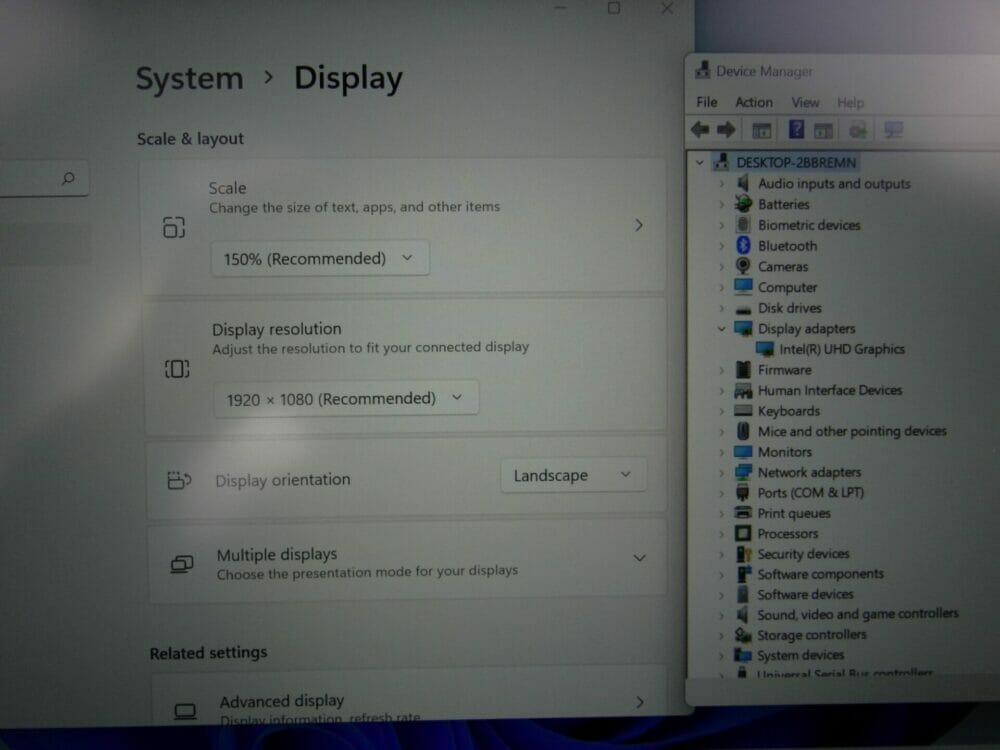This screenshot has height=750, width=1000.
Task: Expand the Monitors tree node arrow
Action: pos(721,452)
